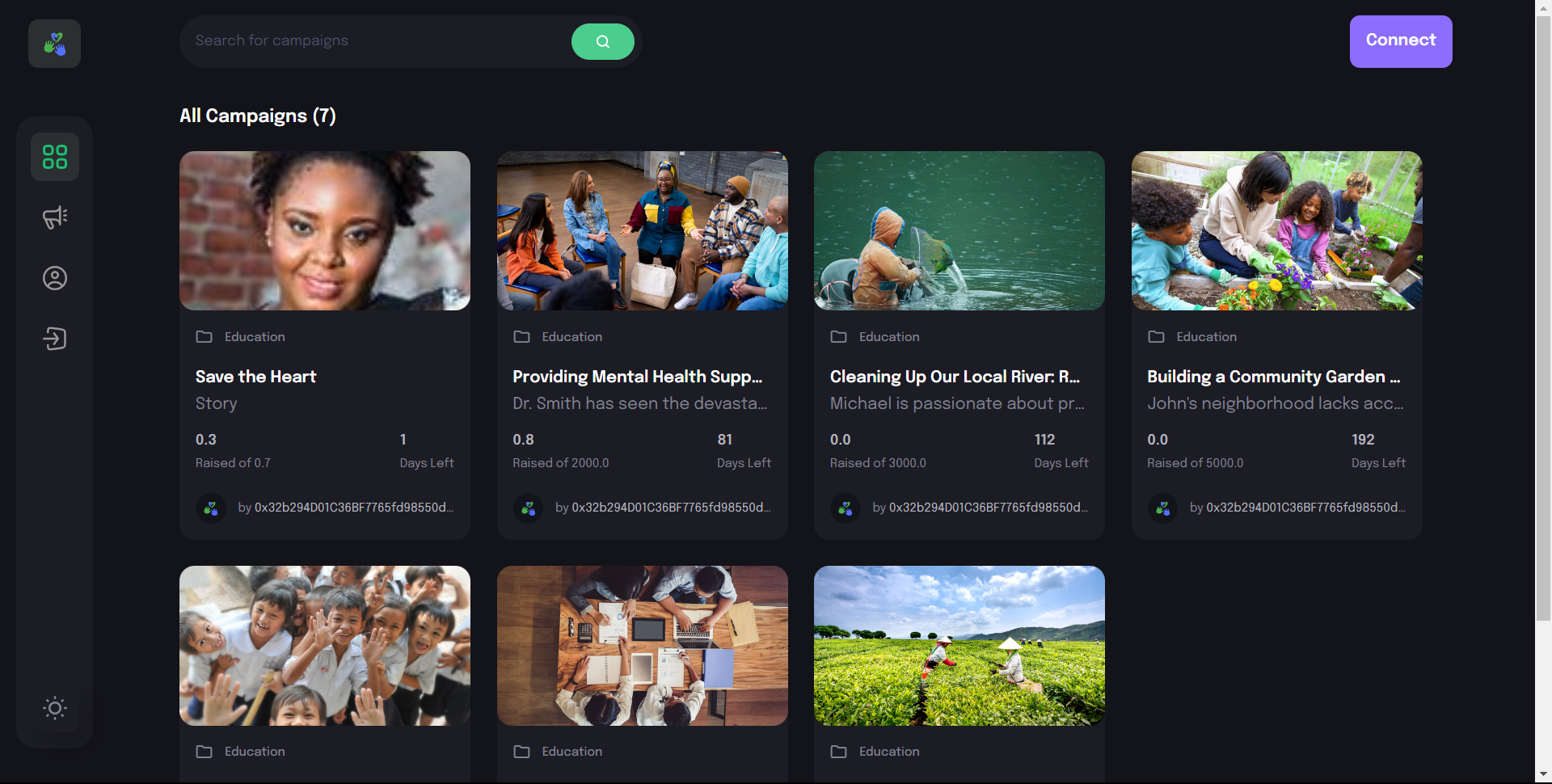Click folder icon under office desk image
Image resolution: width=1552 pixels, height=784 pixels.
pos(521,752)
